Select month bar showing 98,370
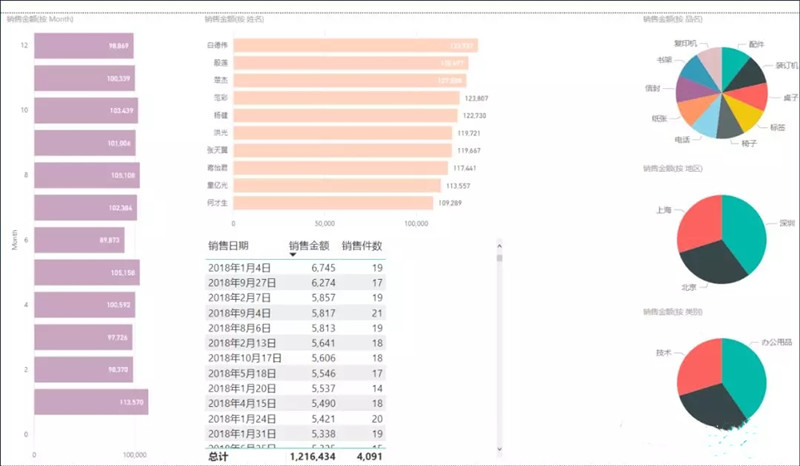This screenshot has height=466, width=800. (x=84, y=370)
